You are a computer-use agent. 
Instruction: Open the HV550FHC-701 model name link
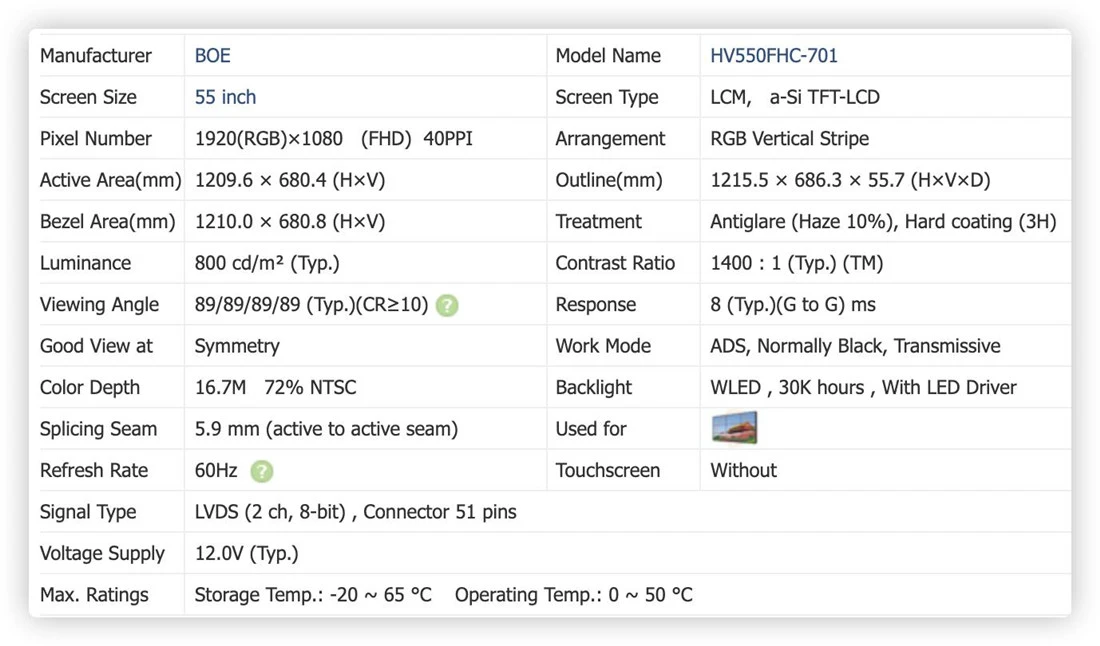pyautogui.click(x=774, y=55)
